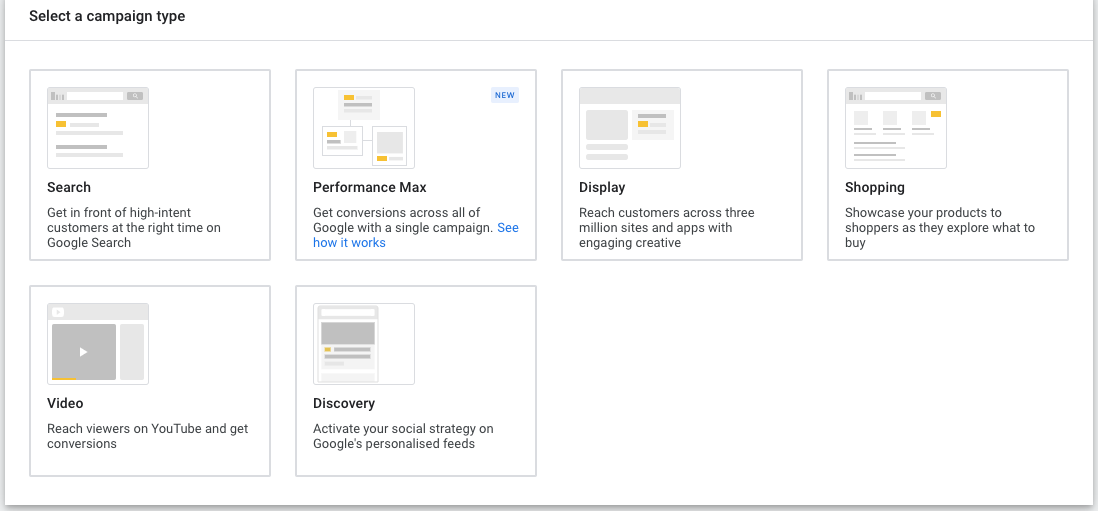1098x511 pixels.
Task: Select the Shopping campaign title
Action: click(x=875, y=187)
